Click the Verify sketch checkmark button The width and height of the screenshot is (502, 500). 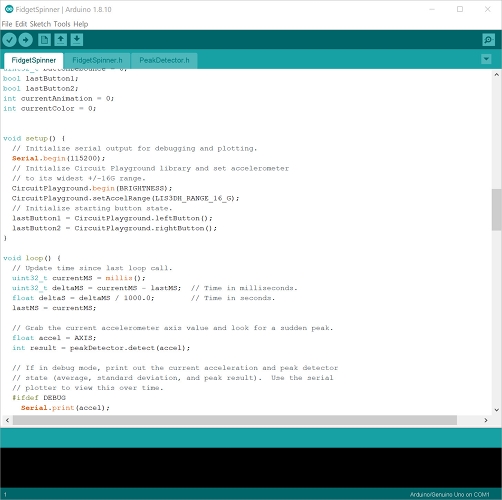point(10,40)
